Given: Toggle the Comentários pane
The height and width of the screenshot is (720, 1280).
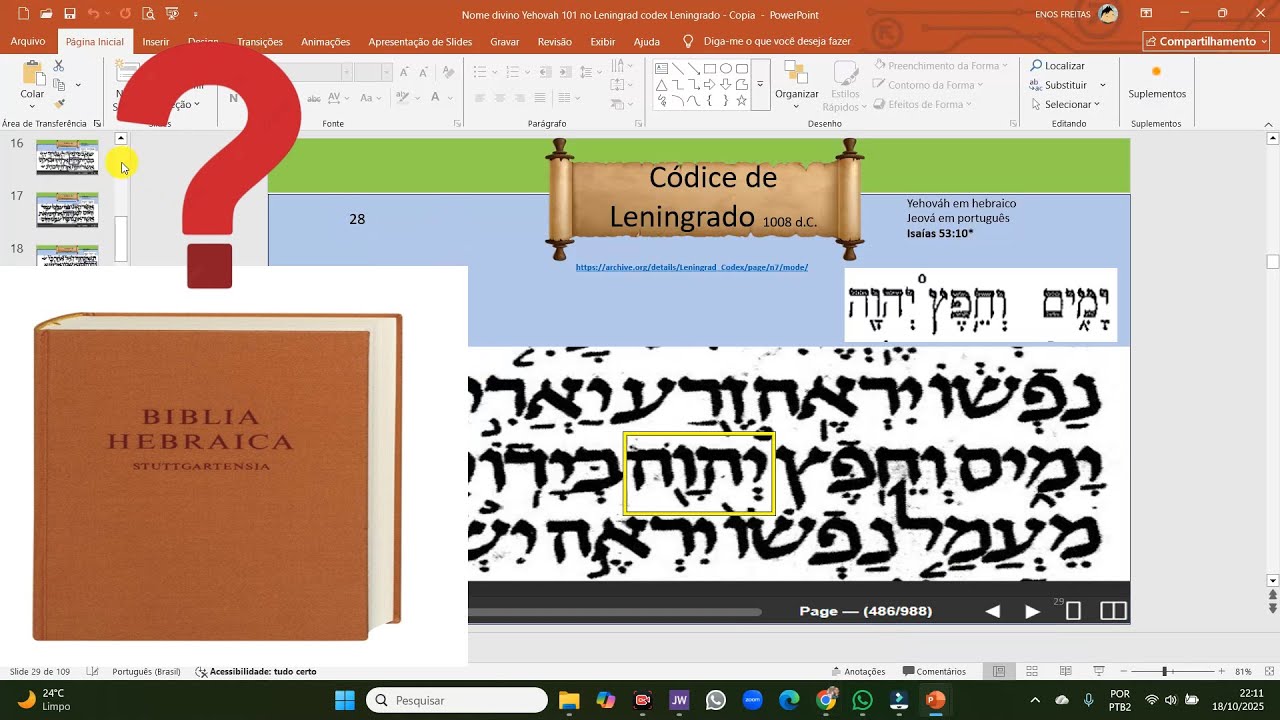Looking at the screenshot, I should coord(934,672).
